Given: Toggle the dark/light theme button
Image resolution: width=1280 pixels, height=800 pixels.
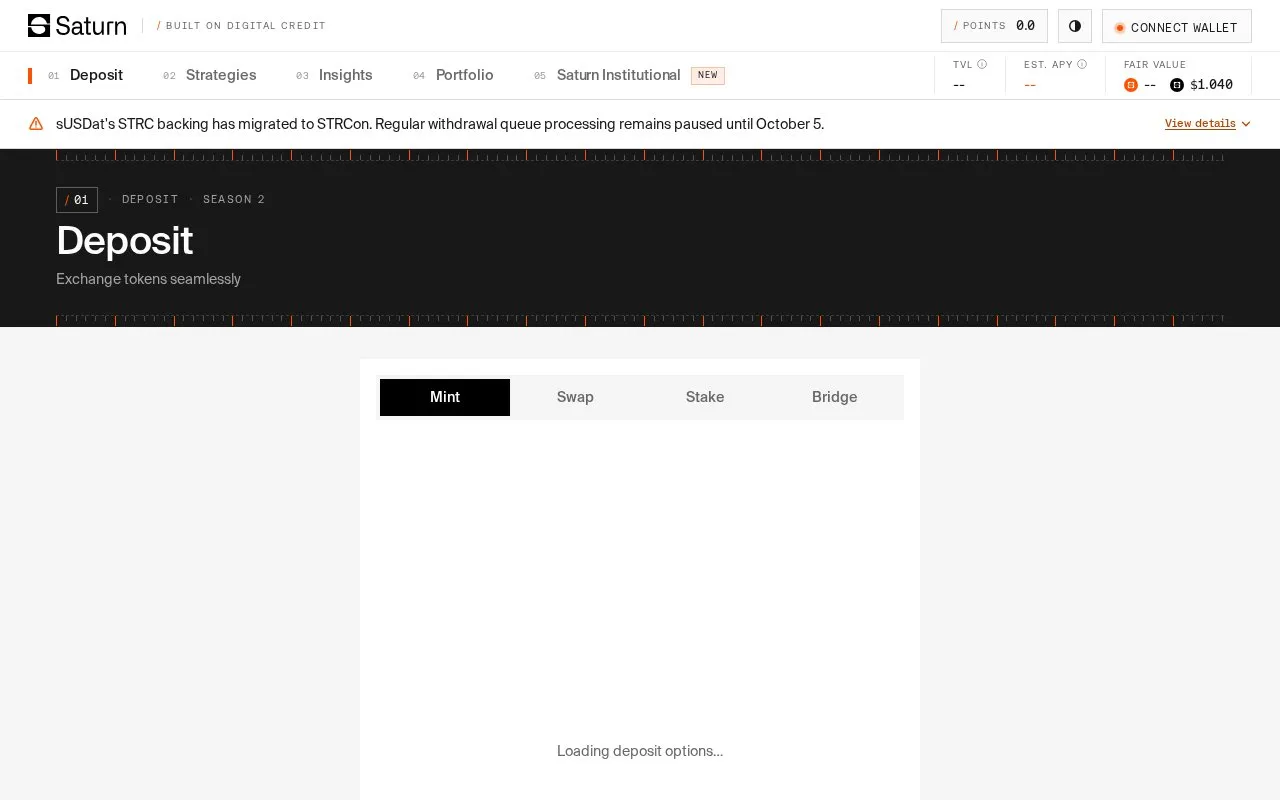Looking at the screenshot, I should coord(1075,26).
